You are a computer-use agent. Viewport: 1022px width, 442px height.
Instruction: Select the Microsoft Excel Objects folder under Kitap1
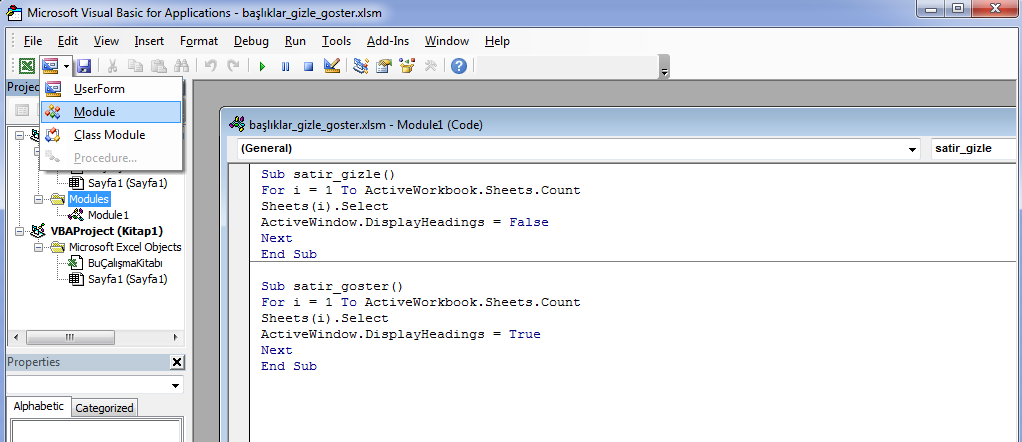tap(125, 247)
